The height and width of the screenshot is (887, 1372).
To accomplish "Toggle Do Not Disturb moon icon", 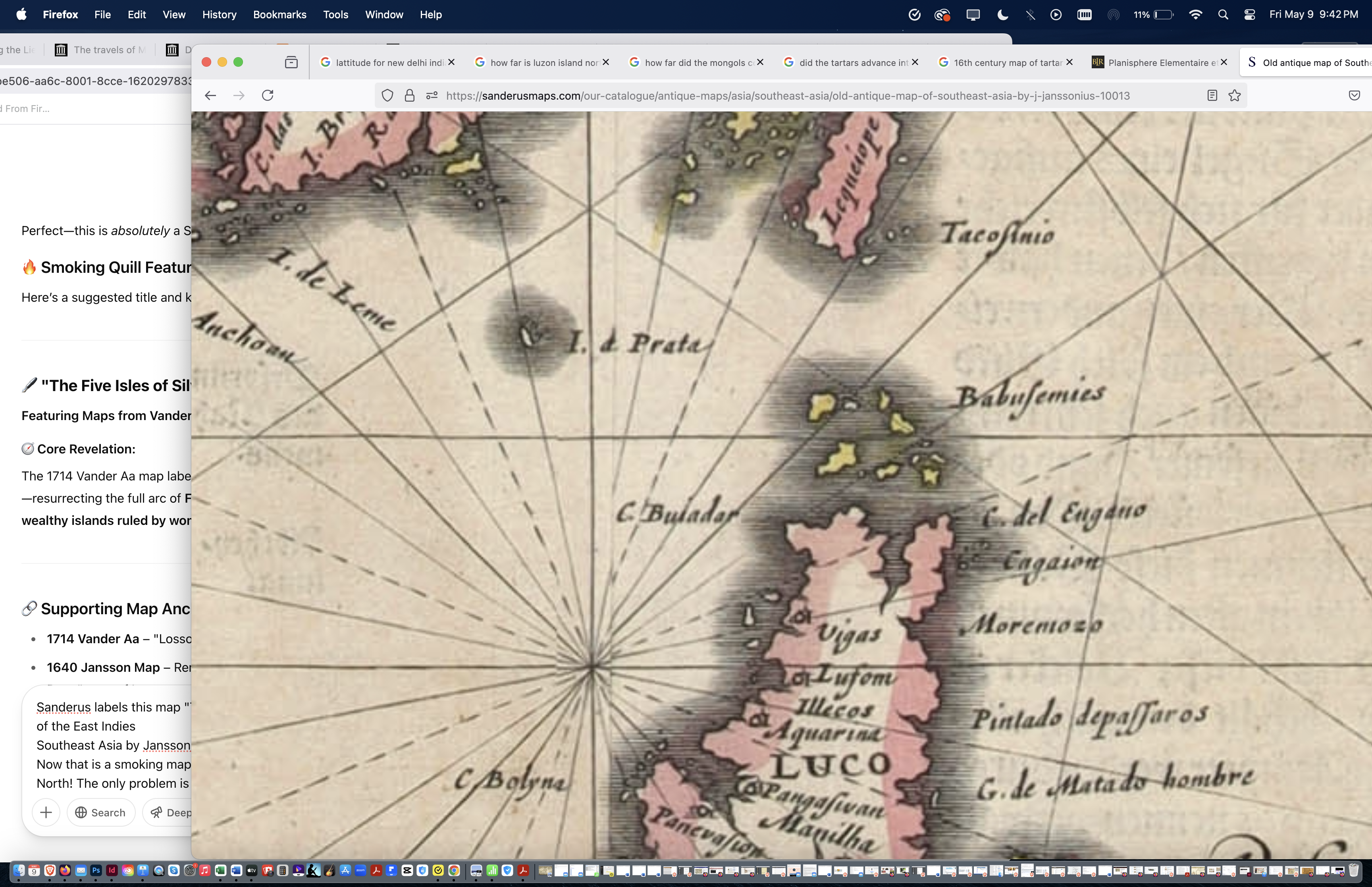I will [x=1002, y=15].
